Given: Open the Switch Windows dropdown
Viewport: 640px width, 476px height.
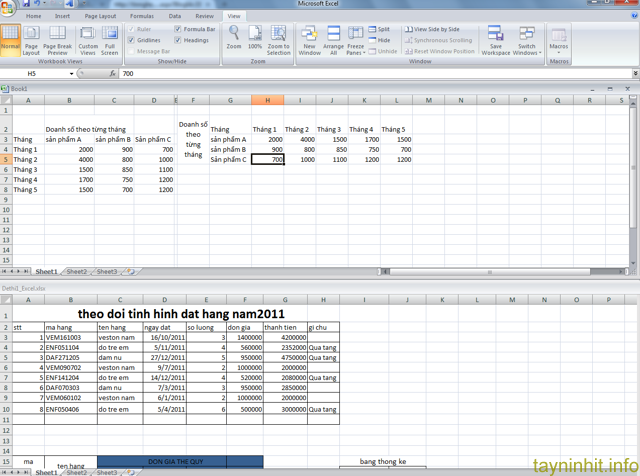Looking at the screenshot, I should 526,45.
